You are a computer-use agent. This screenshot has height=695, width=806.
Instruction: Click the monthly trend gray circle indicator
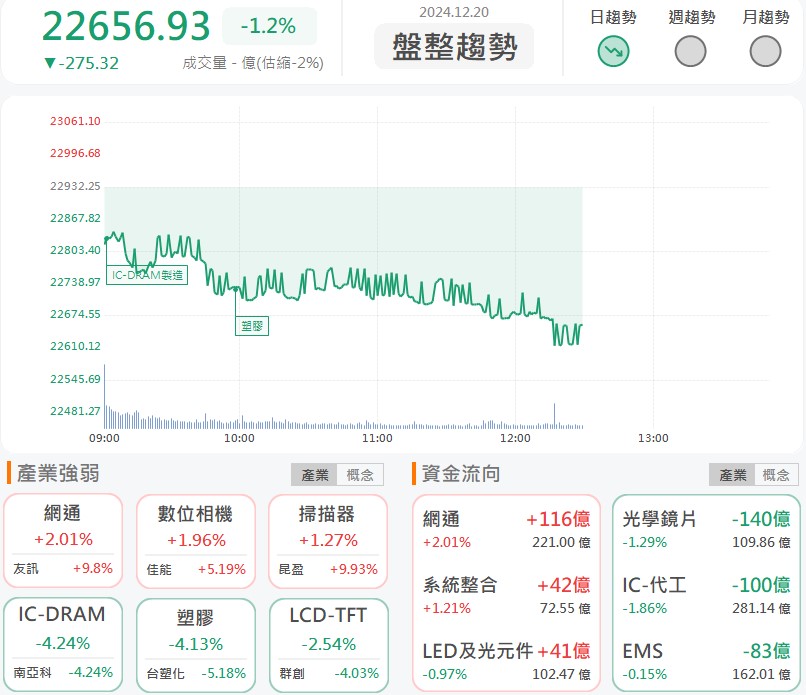[x=765, y=51]
